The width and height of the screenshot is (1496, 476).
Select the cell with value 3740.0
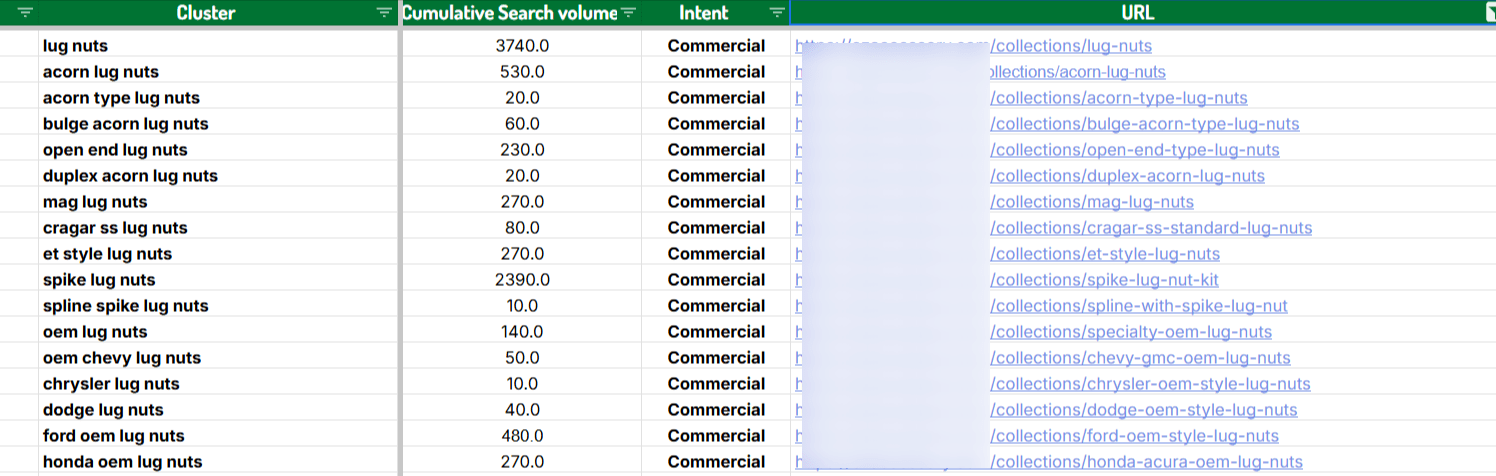click(522, 46)
